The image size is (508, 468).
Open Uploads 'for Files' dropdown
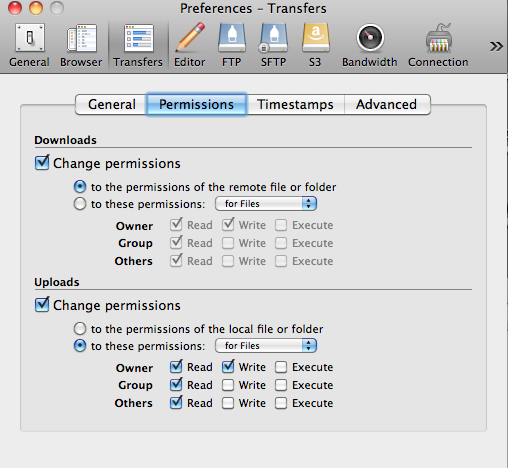tap(266, 345)
